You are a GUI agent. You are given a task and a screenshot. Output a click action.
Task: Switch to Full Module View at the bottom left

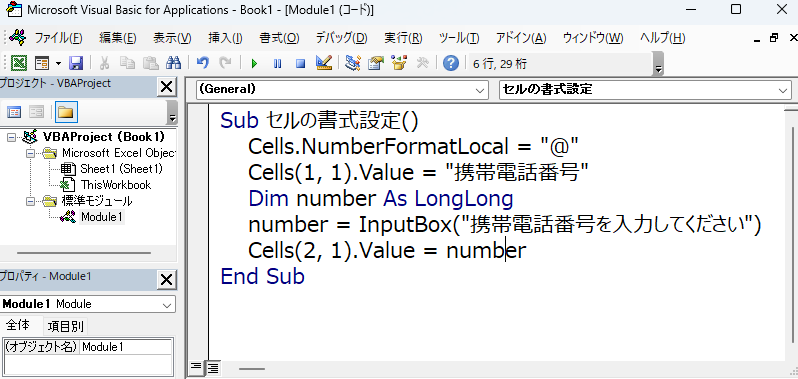tap(213, 367)
